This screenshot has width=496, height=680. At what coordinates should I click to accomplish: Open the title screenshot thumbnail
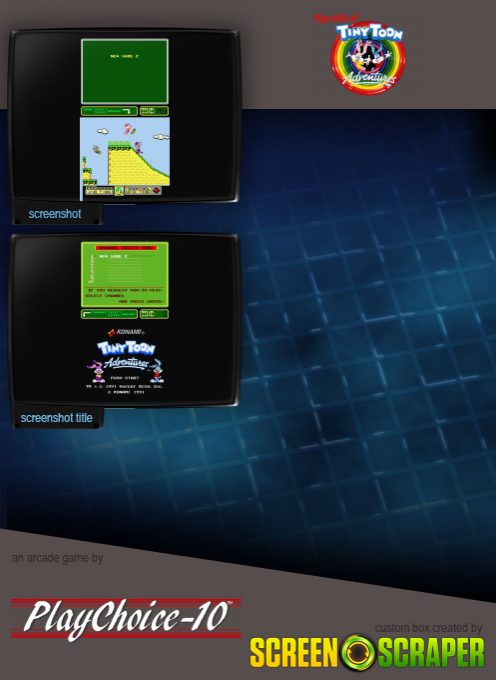coord(125,320)
